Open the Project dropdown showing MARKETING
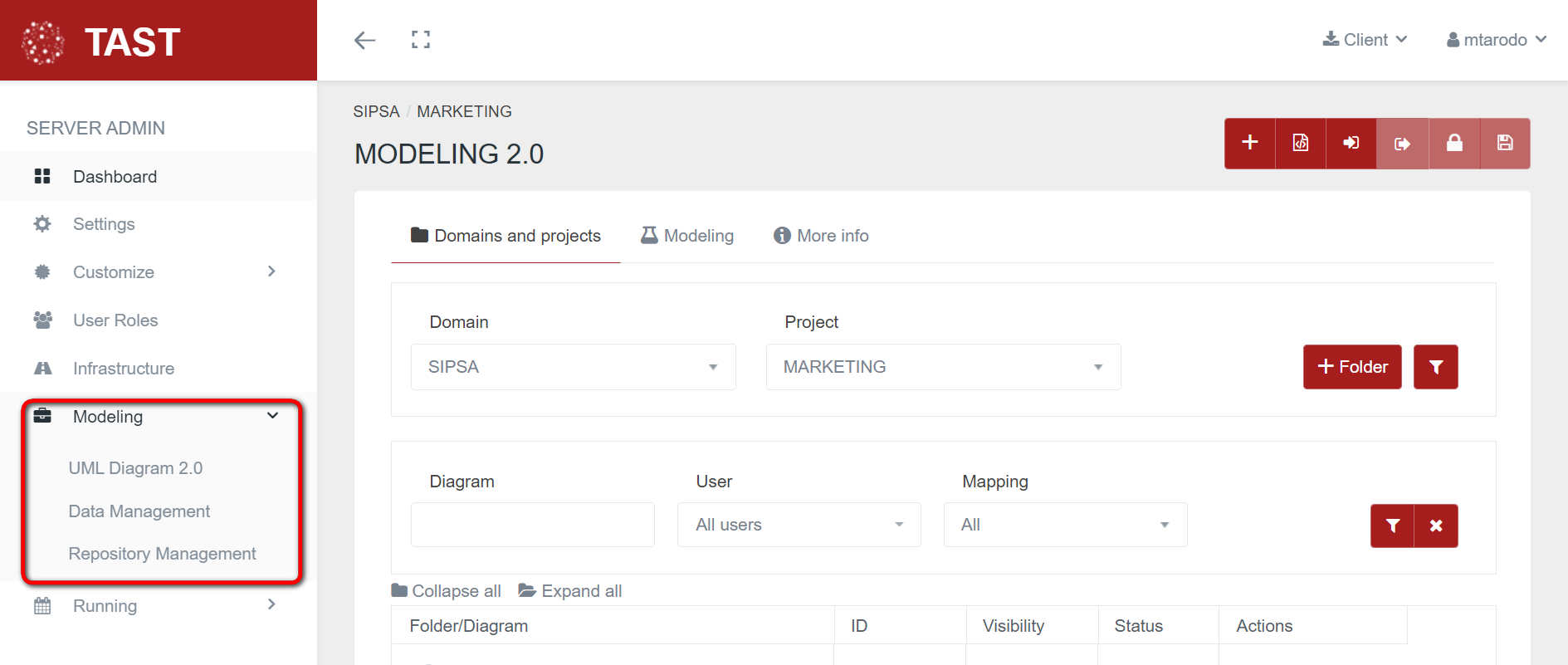Screen dimensions: 1568x665 [943, 367]
